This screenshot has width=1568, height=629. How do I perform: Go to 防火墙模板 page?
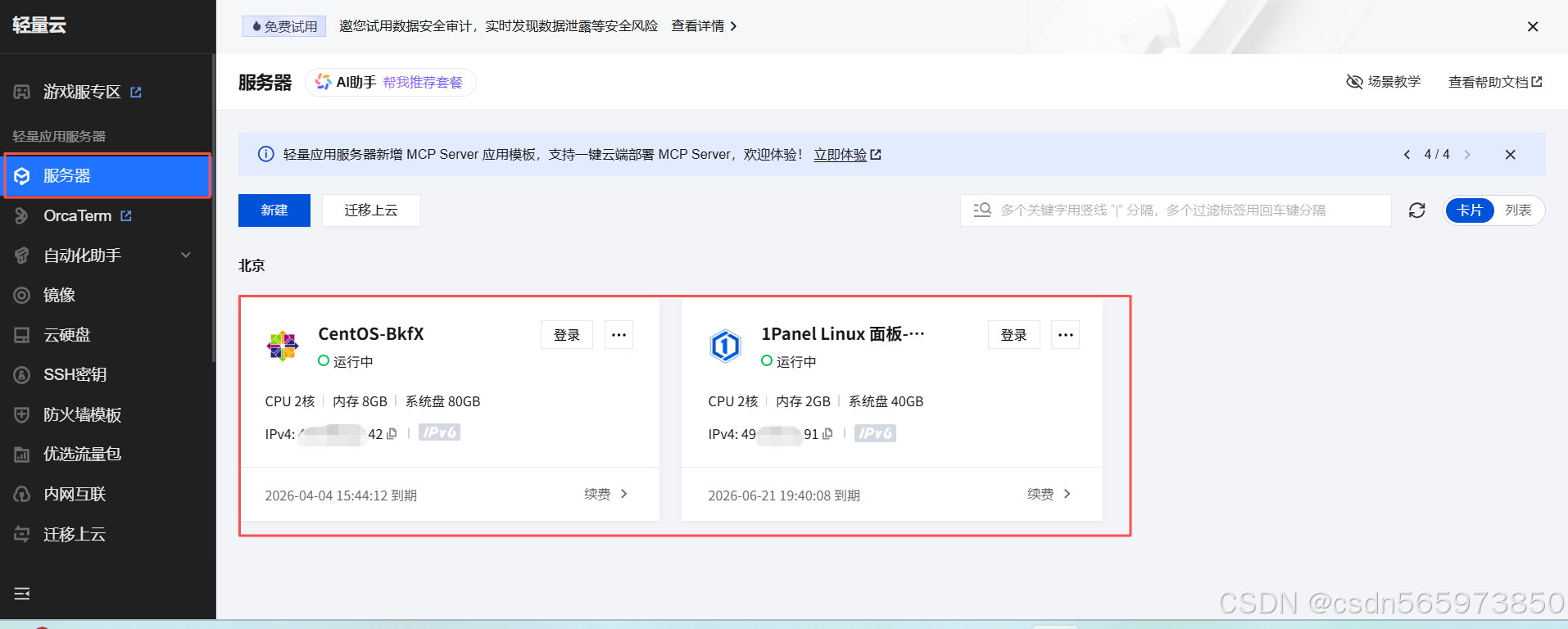pyautogui.click(x=82, y=414)
